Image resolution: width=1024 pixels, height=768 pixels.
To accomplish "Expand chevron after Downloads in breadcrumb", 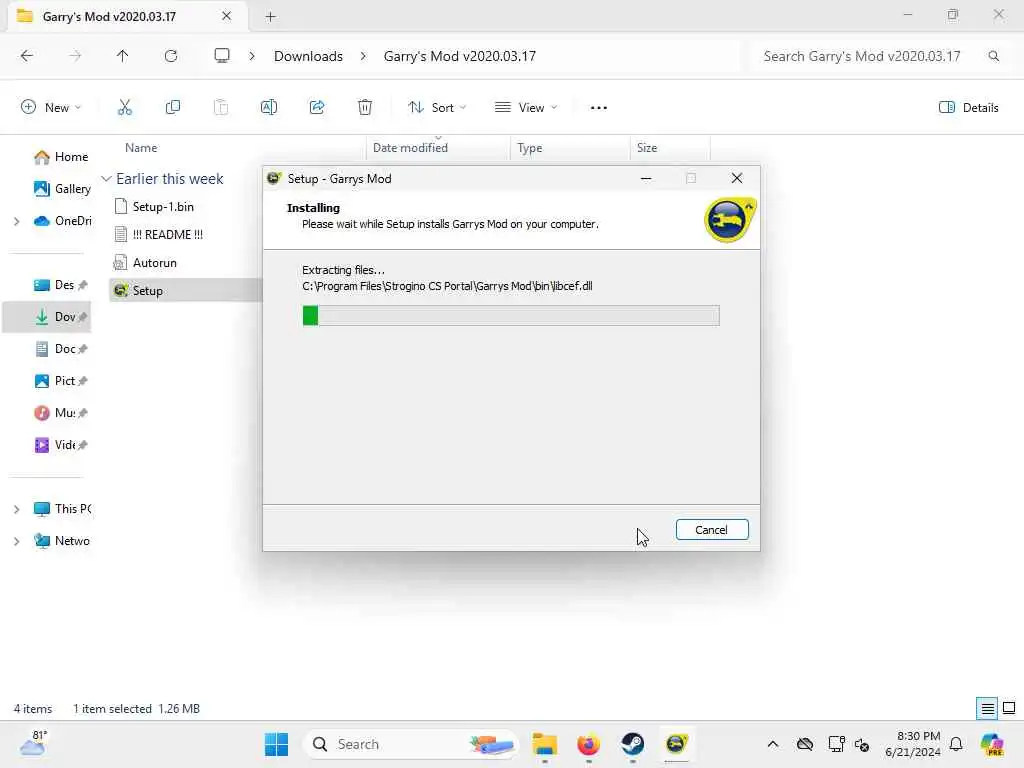I will click(363, 56).
